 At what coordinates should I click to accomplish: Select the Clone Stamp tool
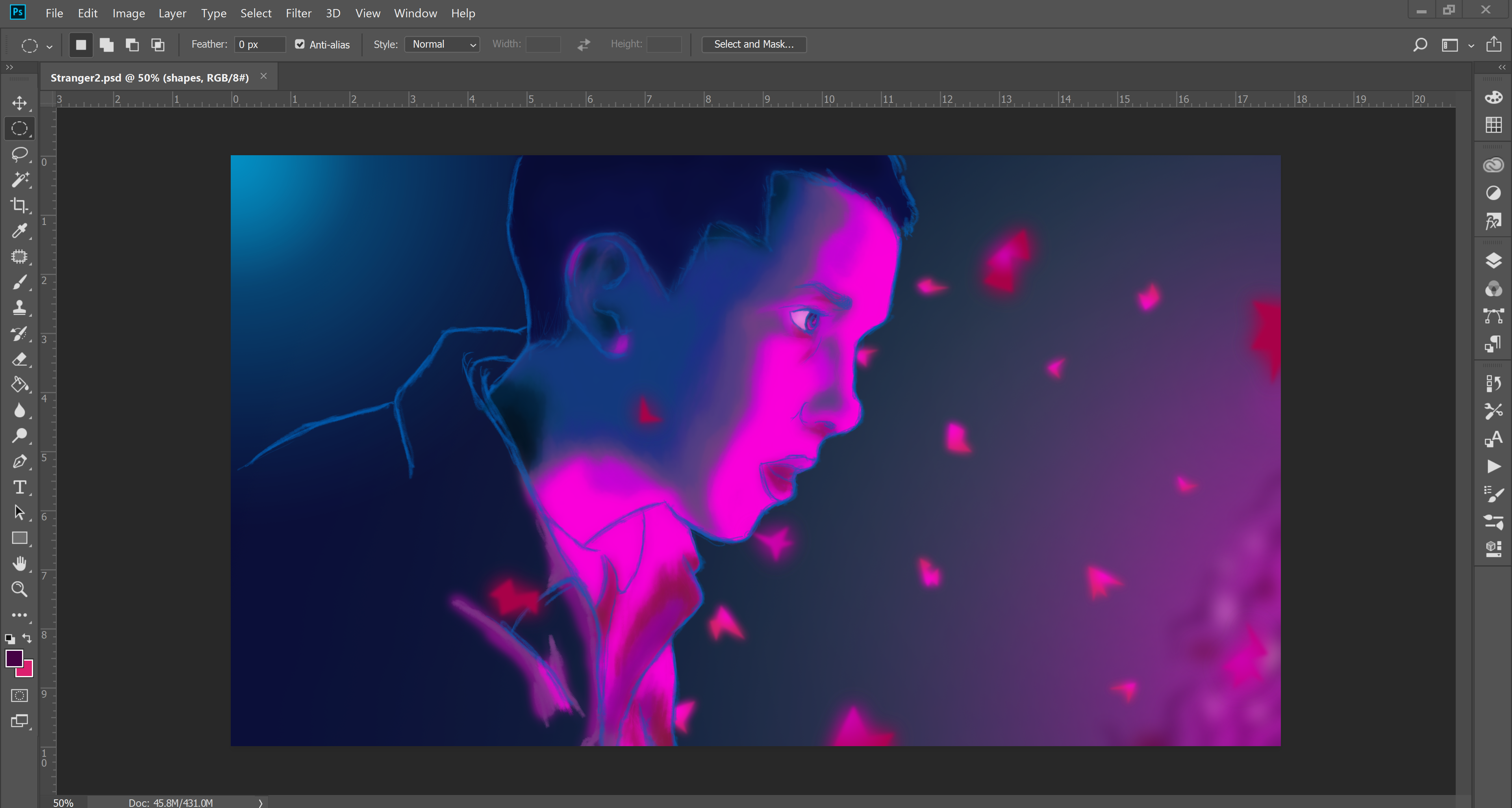[19, 308]
